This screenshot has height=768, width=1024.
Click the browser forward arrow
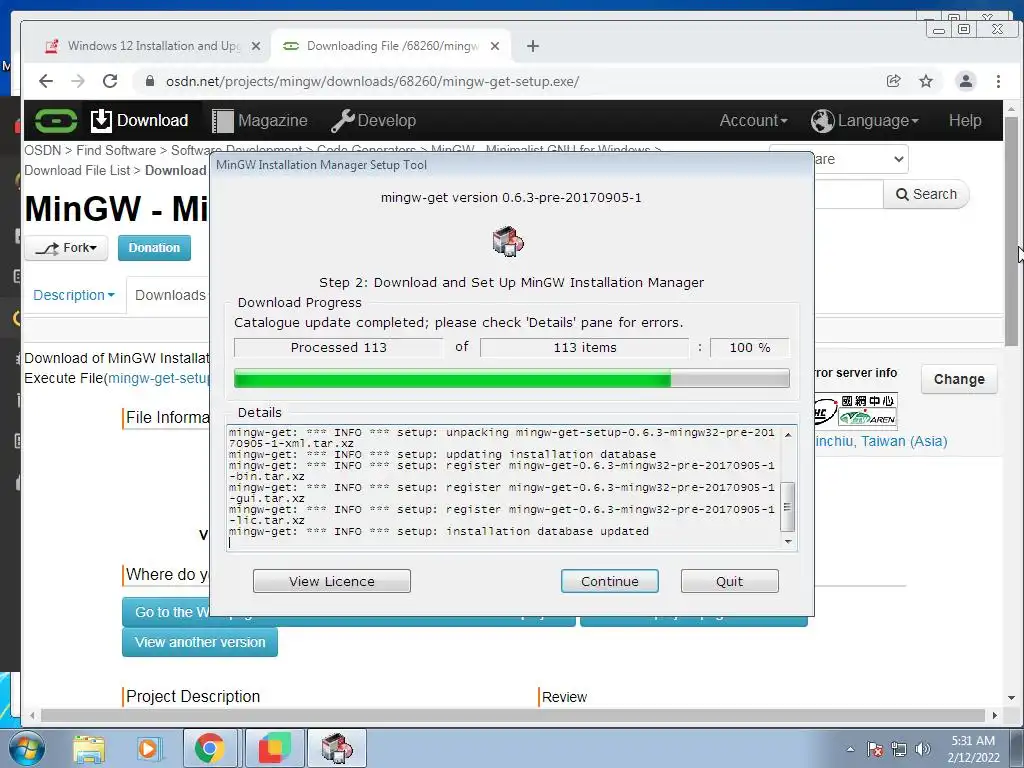(x=78, y=81)
